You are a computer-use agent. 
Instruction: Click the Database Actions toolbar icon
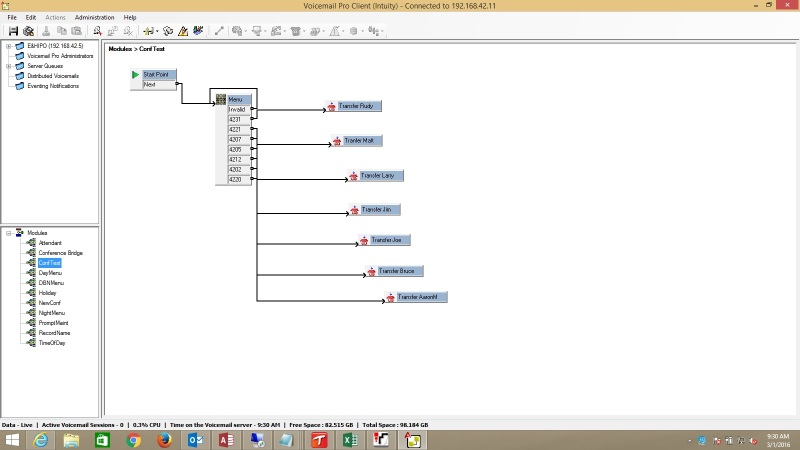pyautogui.click(x=354, y=31)
